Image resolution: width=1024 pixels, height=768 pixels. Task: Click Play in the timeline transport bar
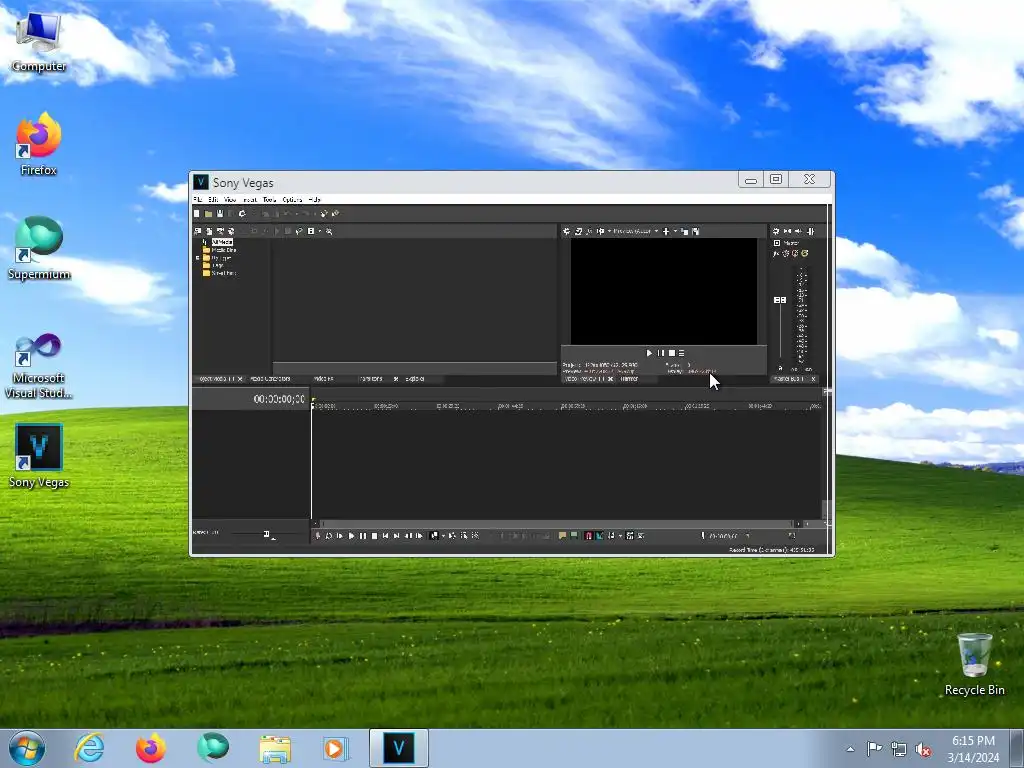coord(351,536)
